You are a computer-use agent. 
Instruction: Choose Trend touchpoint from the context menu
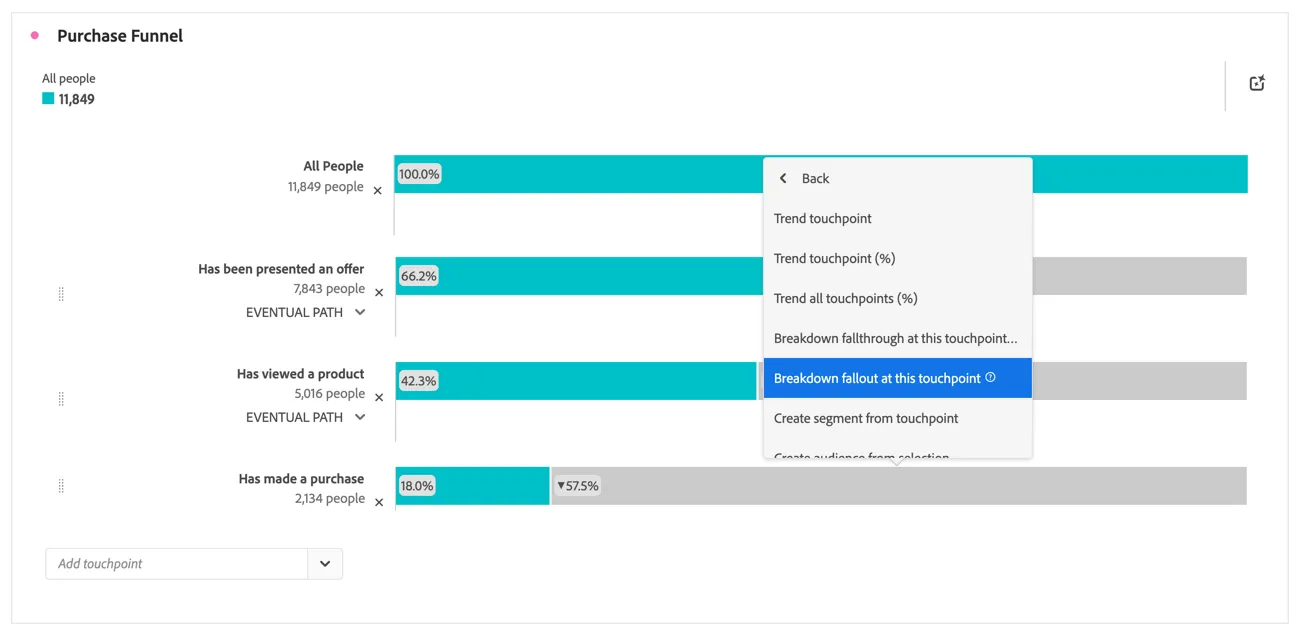(x=898, y=219)
